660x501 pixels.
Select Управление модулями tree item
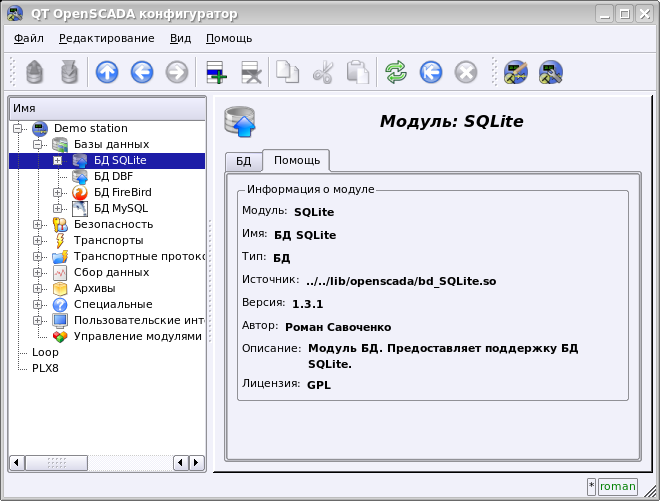[138, 336]
